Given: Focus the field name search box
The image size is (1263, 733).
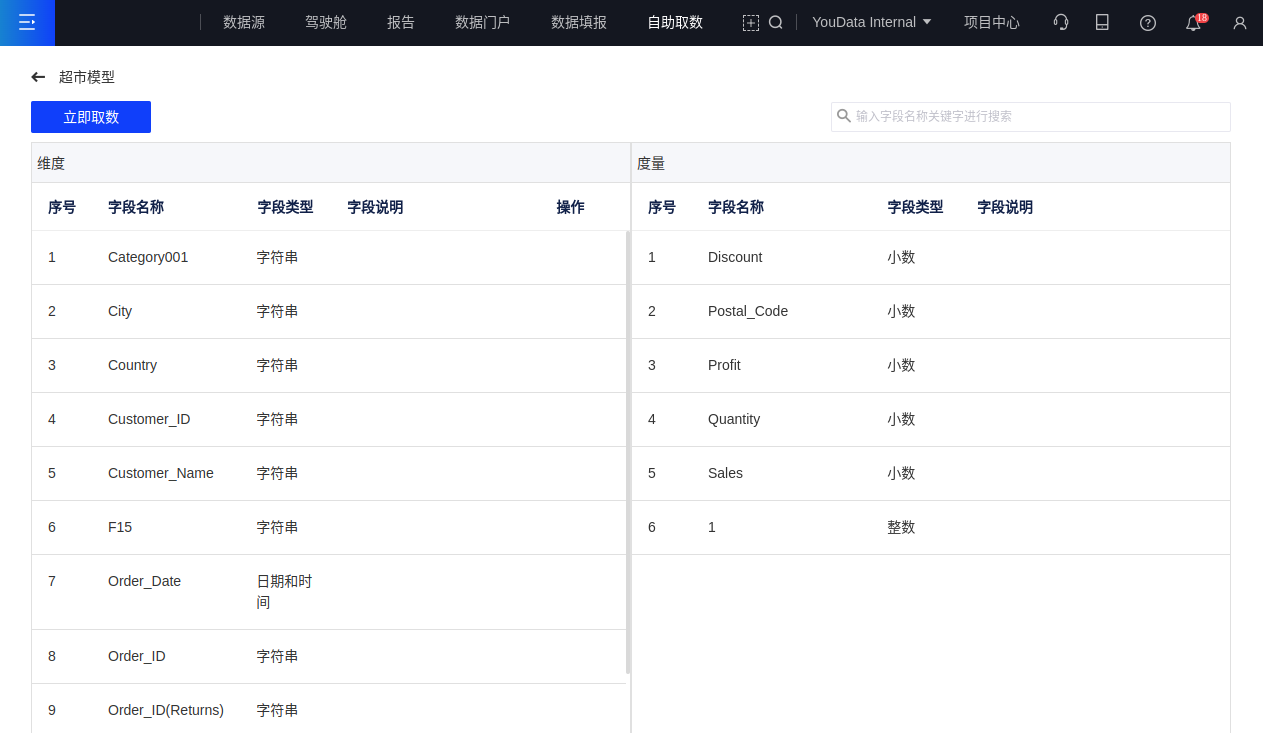Looking at the screenshot, I should [1040, 116].
